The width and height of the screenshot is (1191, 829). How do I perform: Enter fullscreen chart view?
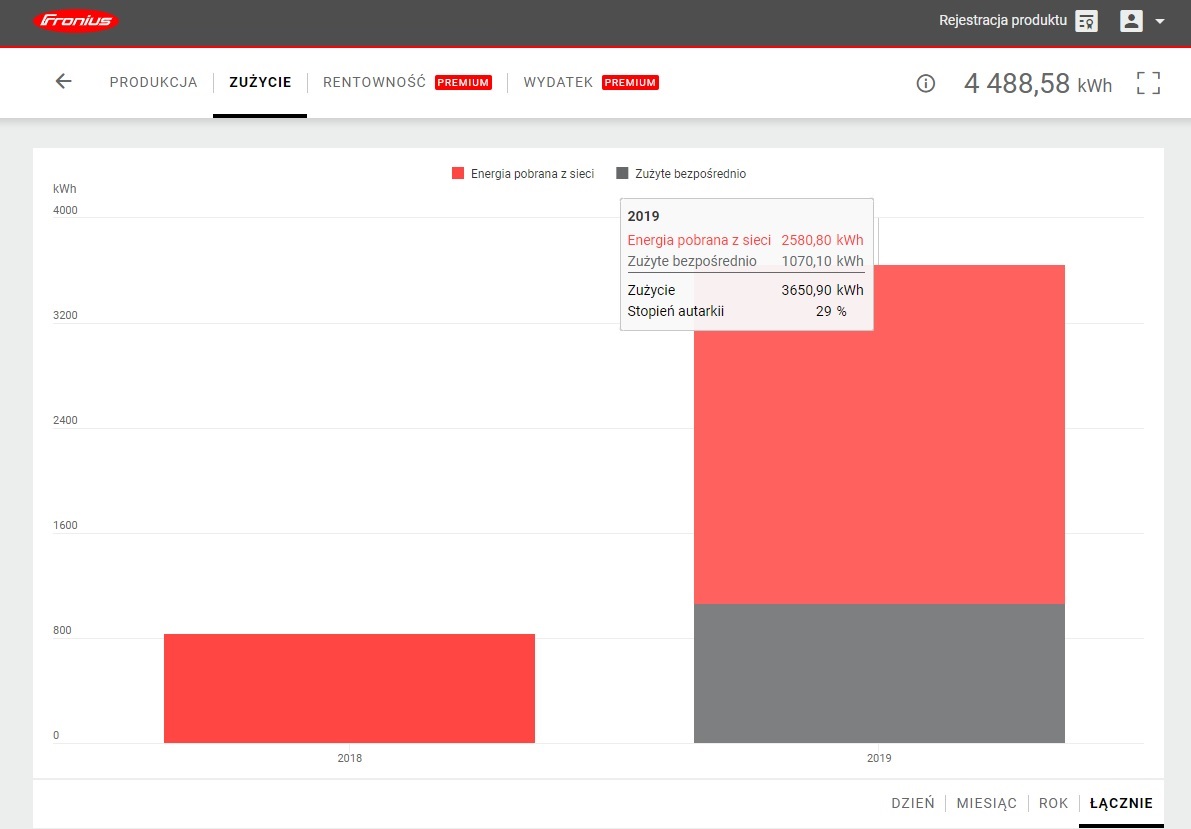pos(1148,83)
